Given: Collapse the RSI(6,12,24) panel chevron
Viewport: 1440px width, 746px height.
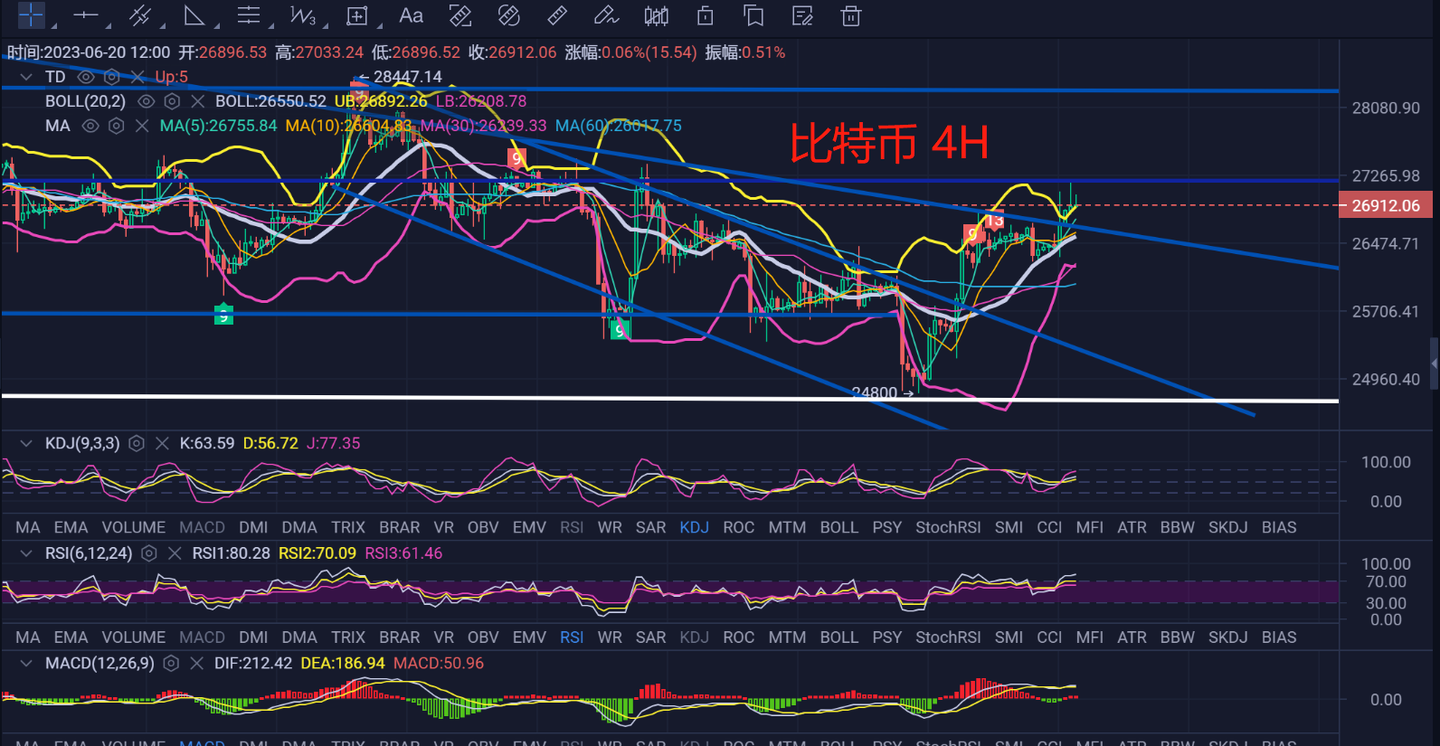Looking at the screenshot, I should click(27, 553).
